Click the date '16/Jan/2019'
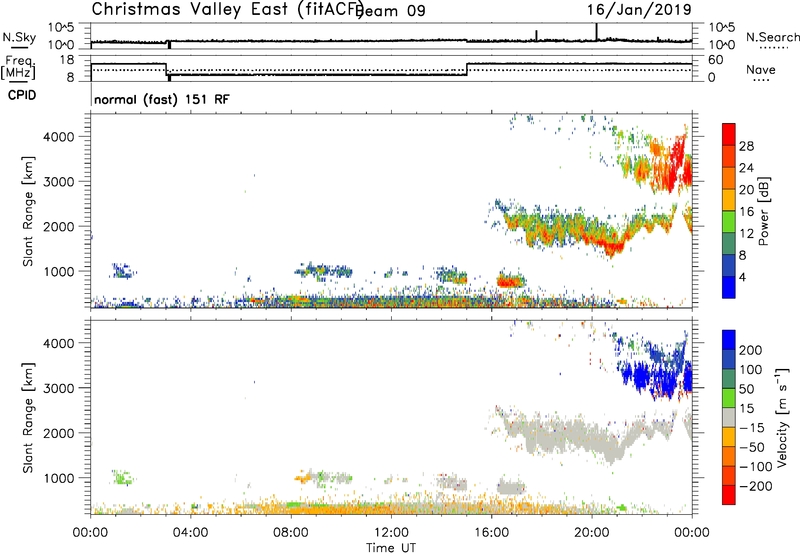This screenshot has width=800, height=554. tap(639, 10)
